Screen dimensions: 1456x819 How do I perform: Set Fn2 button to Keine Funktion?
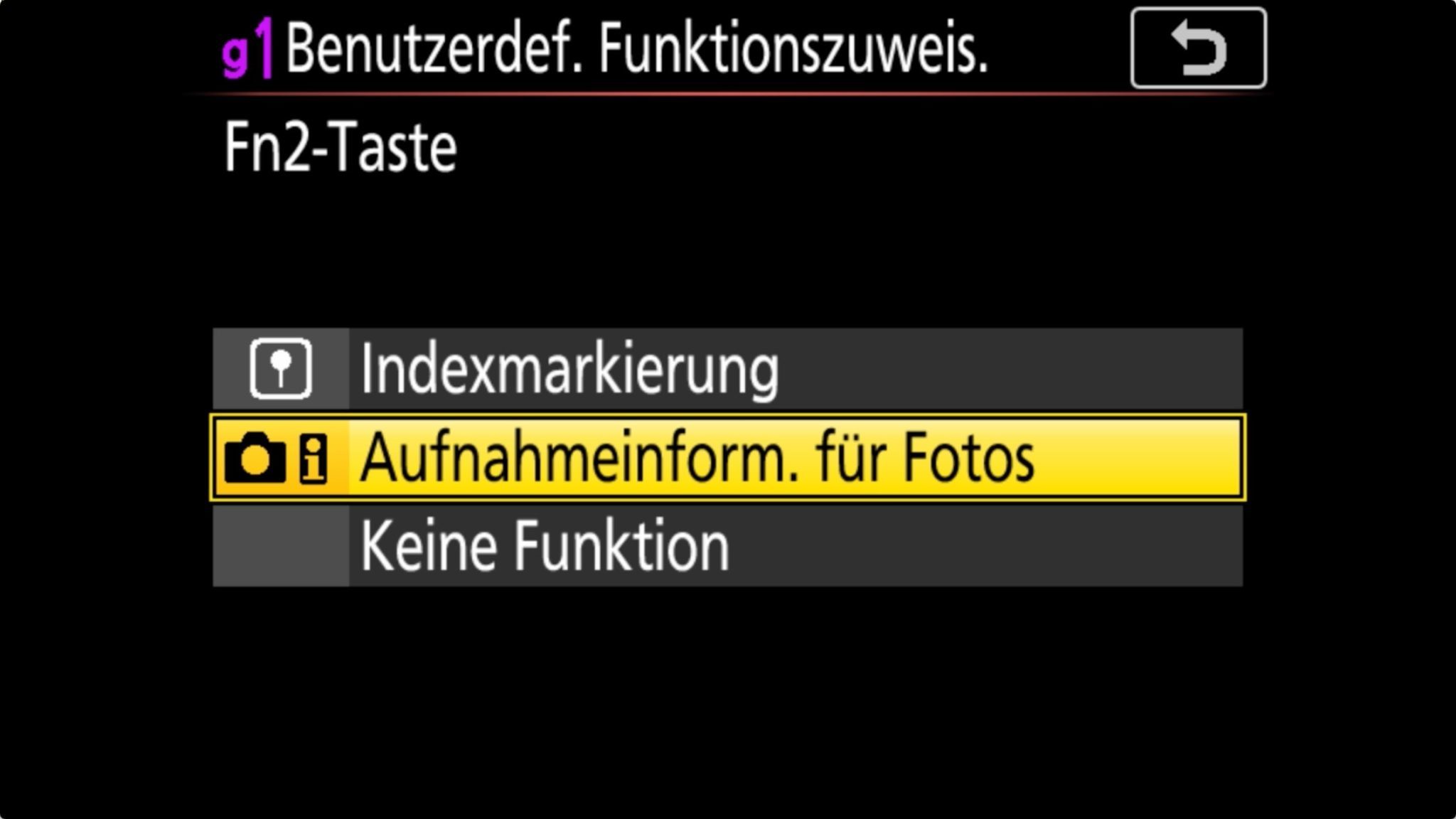(x=728, y=545)
